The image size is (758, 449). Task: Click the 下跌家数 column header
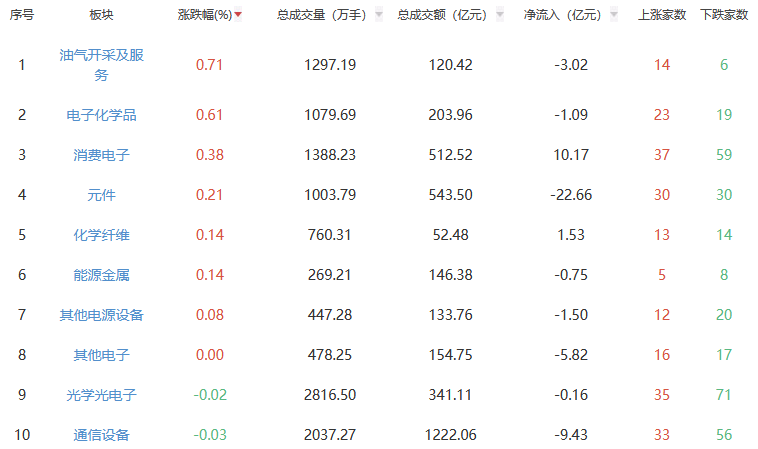click(x=724, y=16)
